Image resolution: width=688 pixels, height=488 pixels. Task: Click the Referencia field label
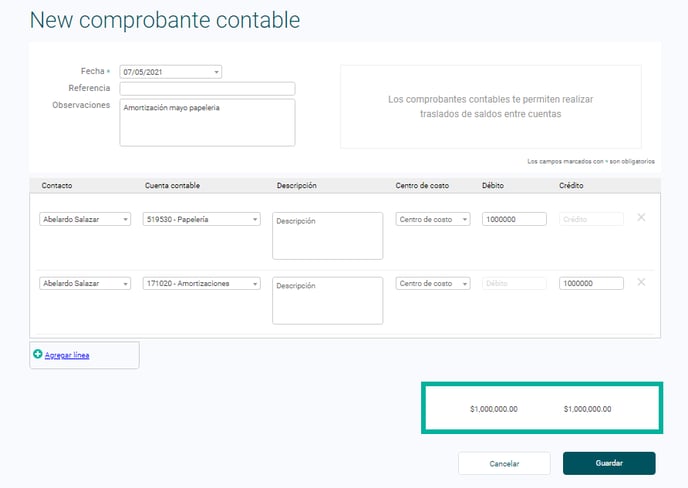point(89,88)
